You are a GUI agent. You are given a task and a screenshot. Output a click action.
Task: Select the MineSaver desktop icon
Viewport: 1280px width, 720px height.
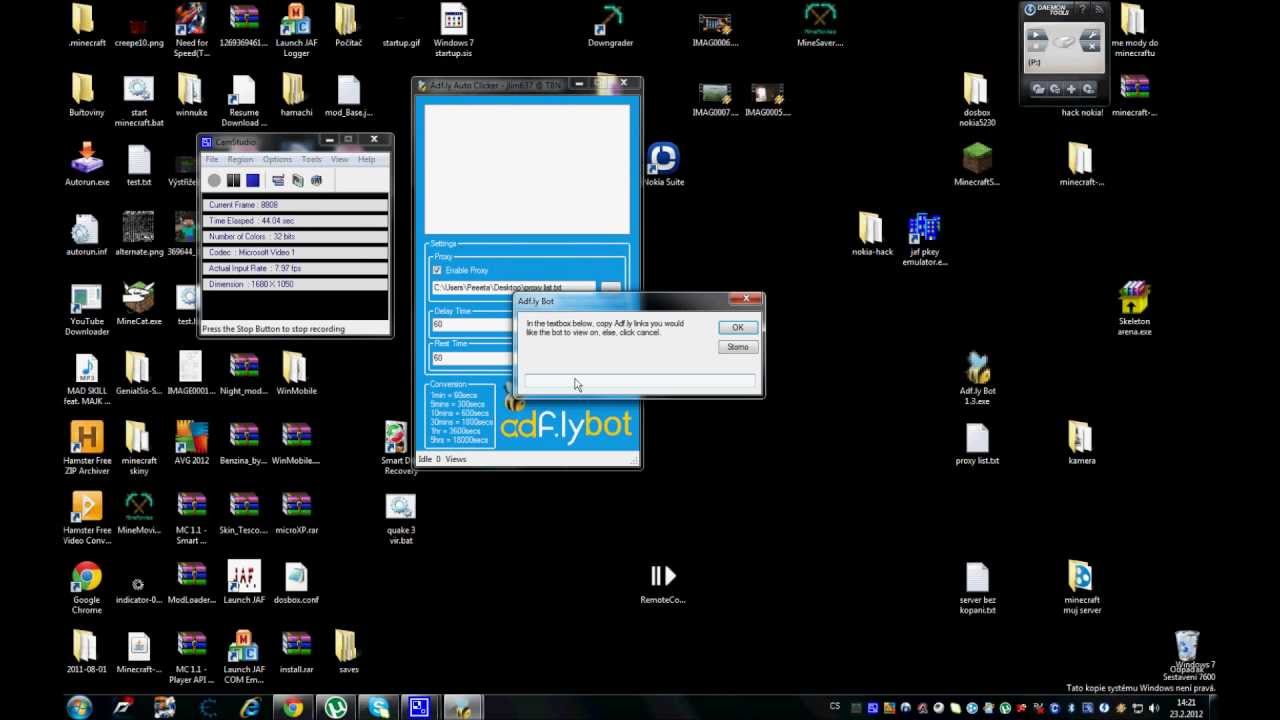point(820,26)
